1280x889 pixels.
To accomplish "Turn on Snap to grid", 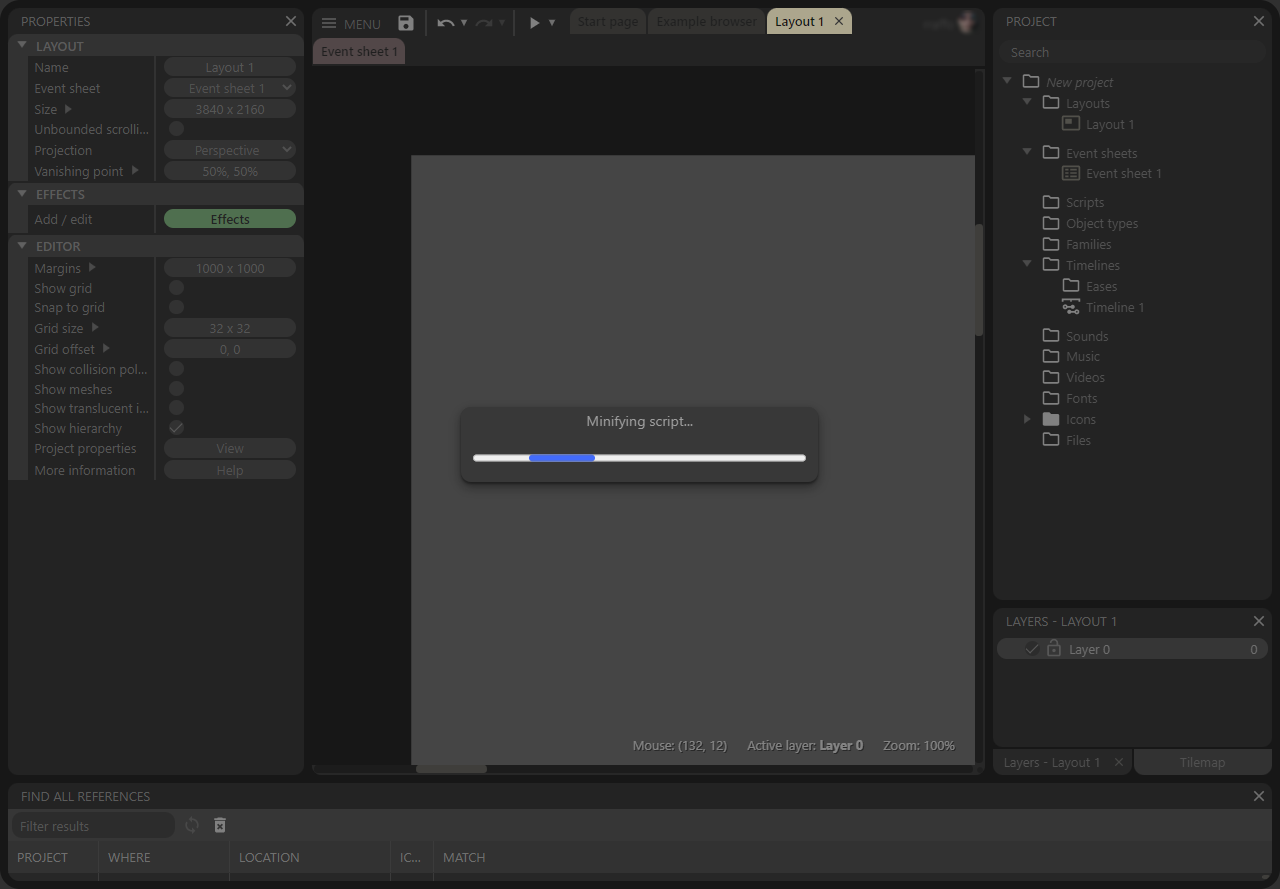I will click(x=176, y=307).
